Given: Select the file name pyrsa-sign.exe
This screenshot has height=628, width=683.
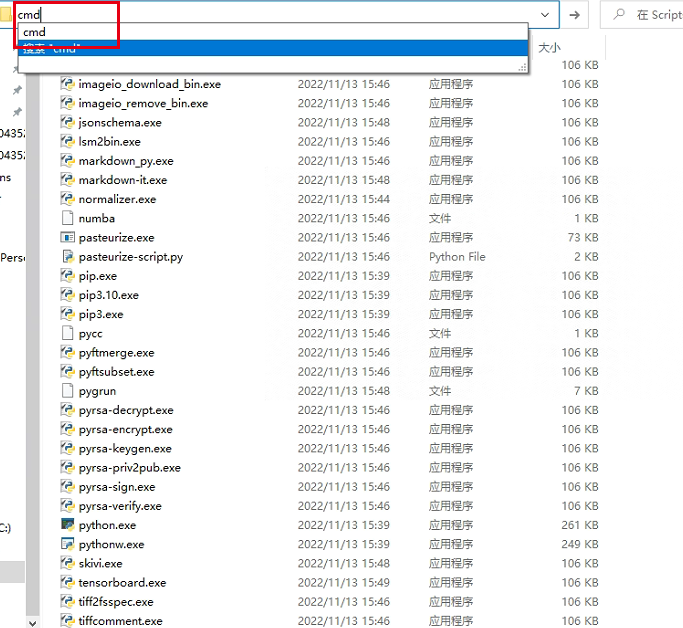Looking at the screenshot, I should coord(117,487).
